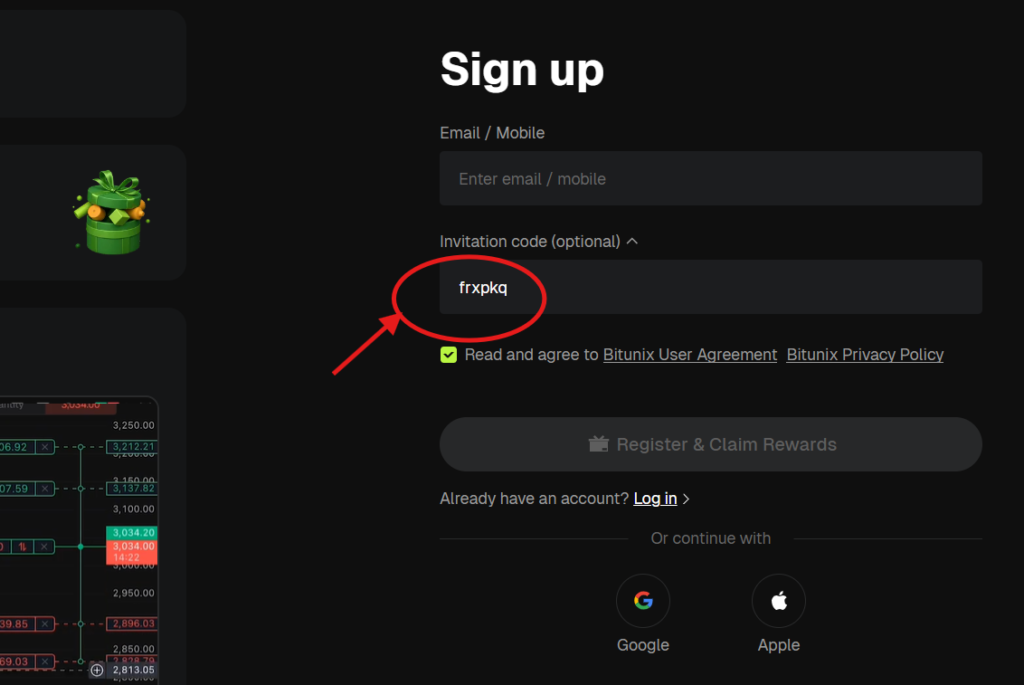Image resolution: width=1024 pixels, height=685 pixels.
Task: Click the Email / Mobile input field
Action: pyautogui.click(x=710, y=178)
